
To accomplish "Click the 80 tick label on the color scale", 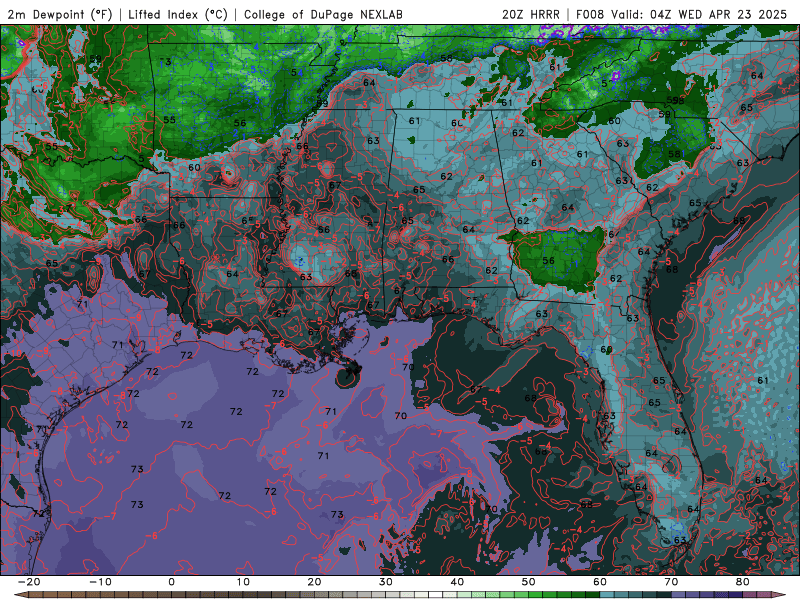I will click(743, 582).
